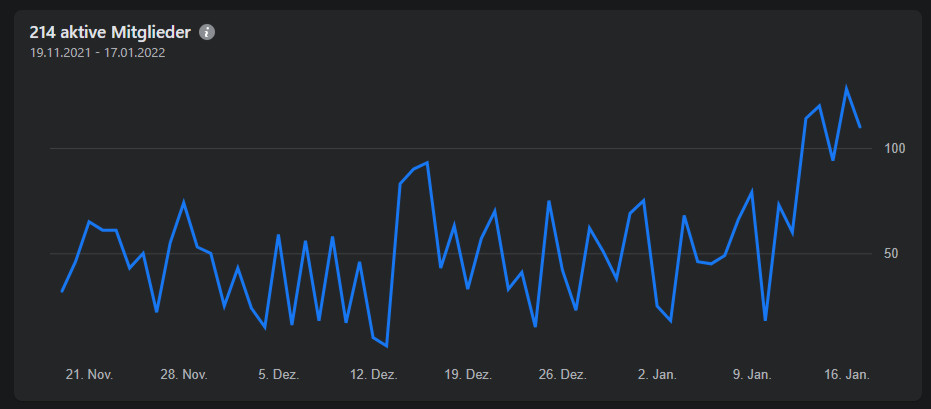Click the 50 value on the y-axis

tap(894, 254)
